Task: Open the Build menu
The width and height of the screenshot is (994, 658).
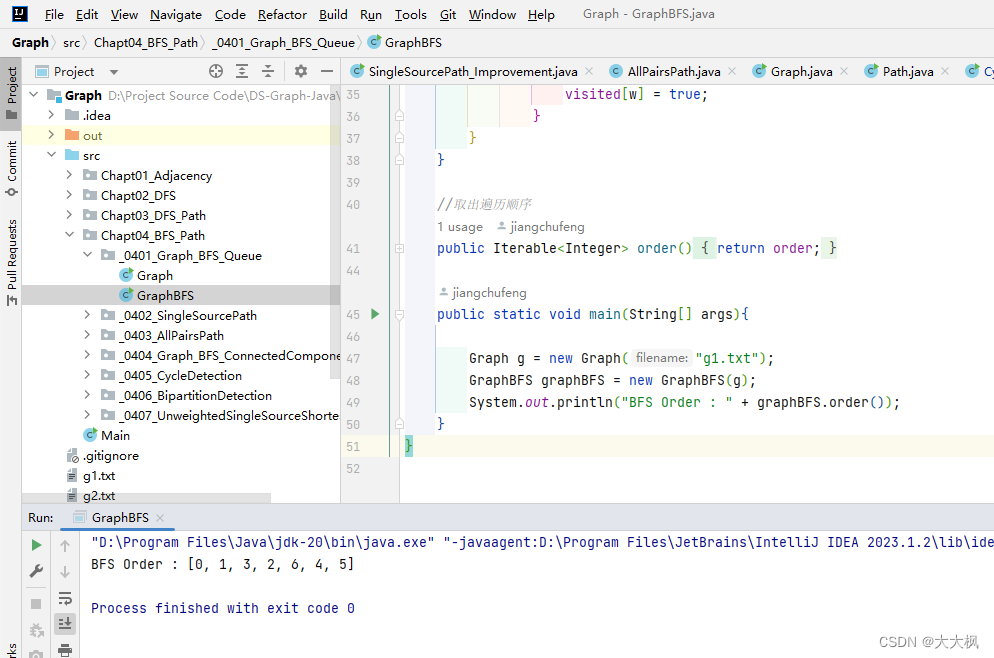Action: click(333, 14)
